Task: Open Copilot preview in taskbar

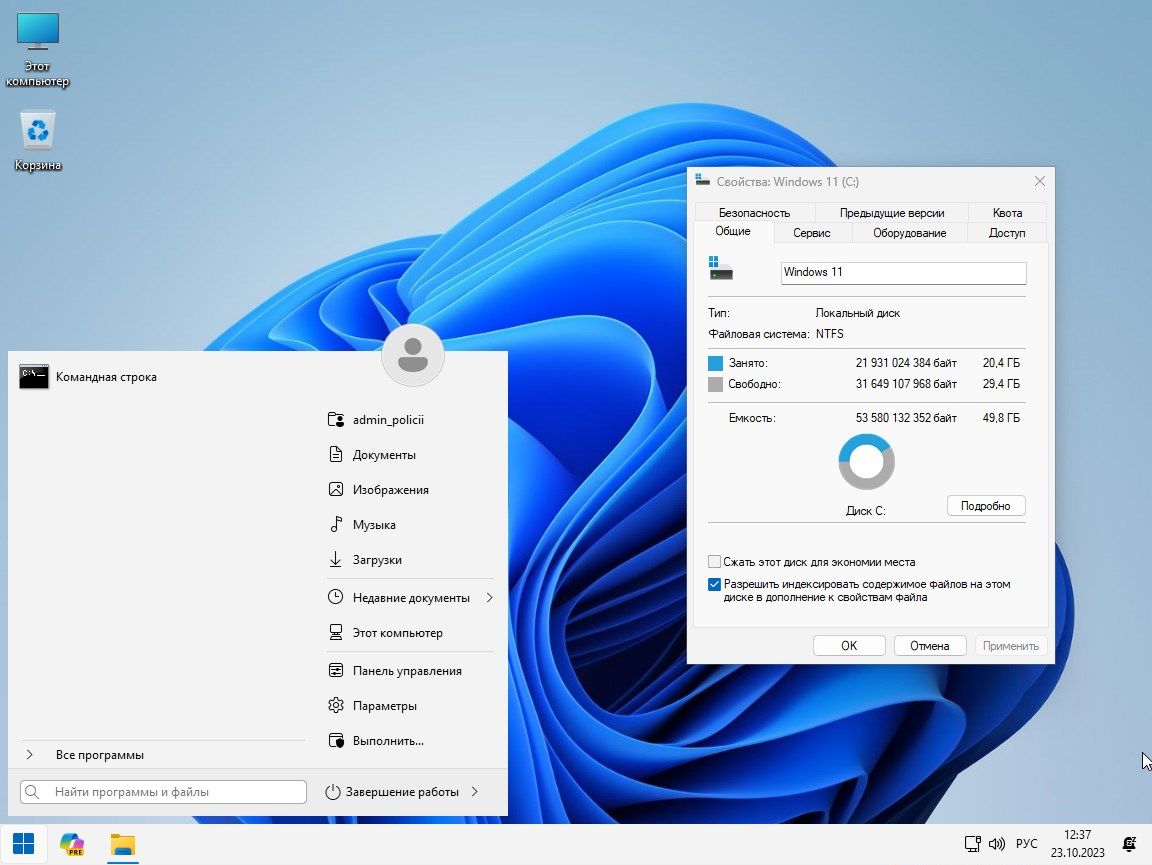Action: pyautogui.click(x=72, y=844)
